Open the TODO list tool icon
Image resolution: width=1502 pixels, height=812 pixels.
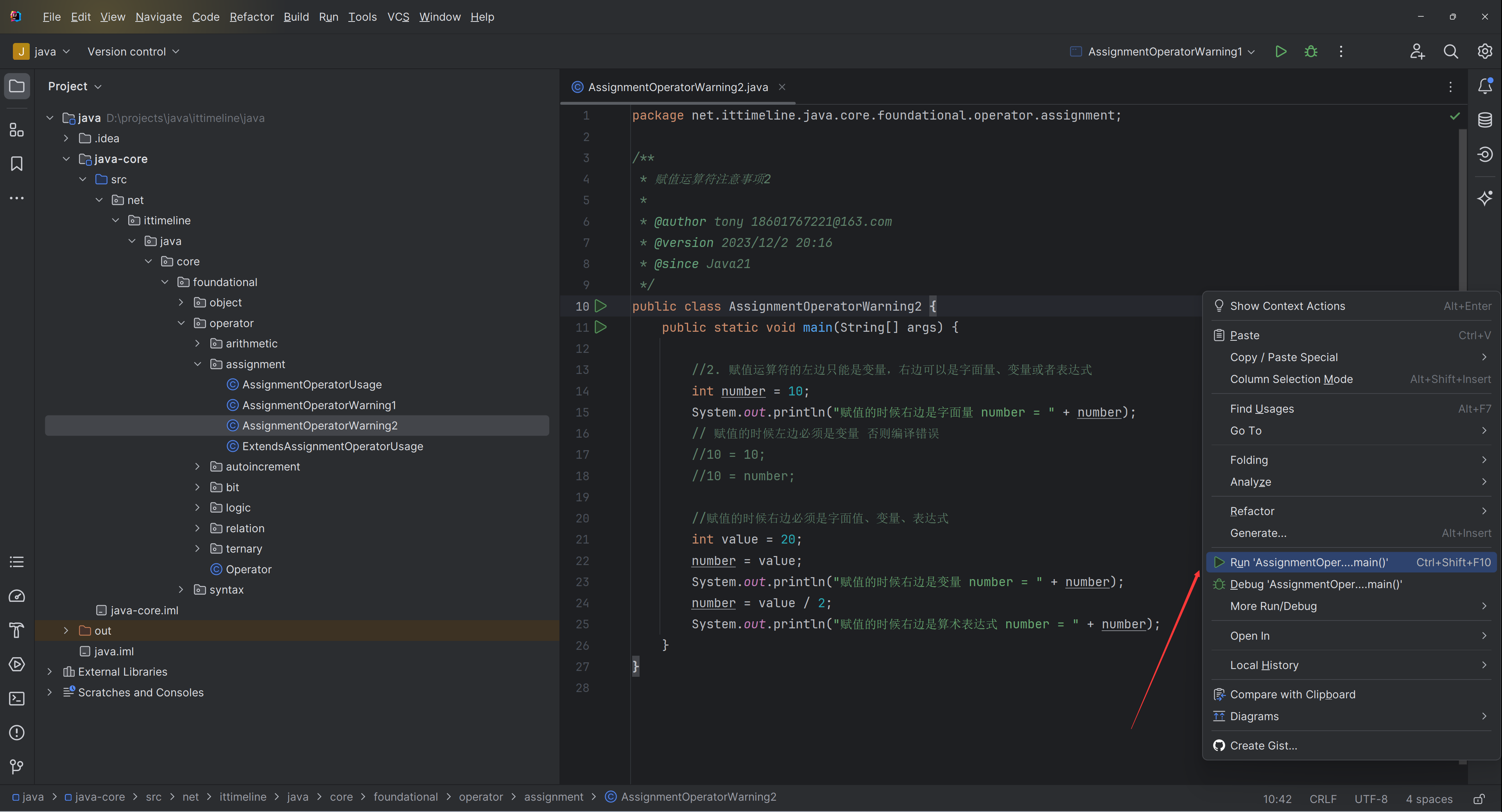[x=17, y=562]
